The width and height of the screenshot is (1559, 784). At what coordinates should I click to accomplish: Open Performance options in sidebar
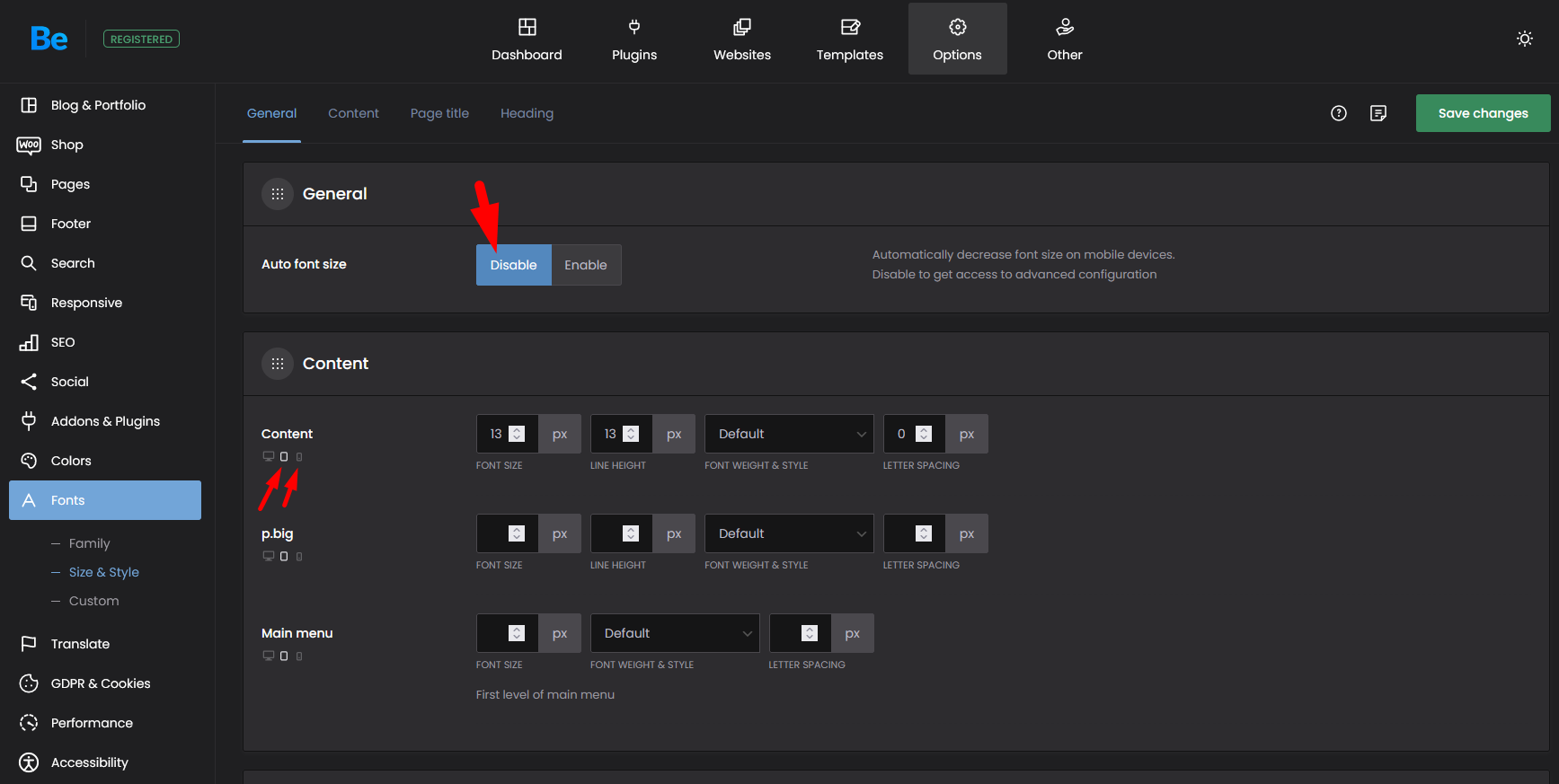[x=105, y=723]
